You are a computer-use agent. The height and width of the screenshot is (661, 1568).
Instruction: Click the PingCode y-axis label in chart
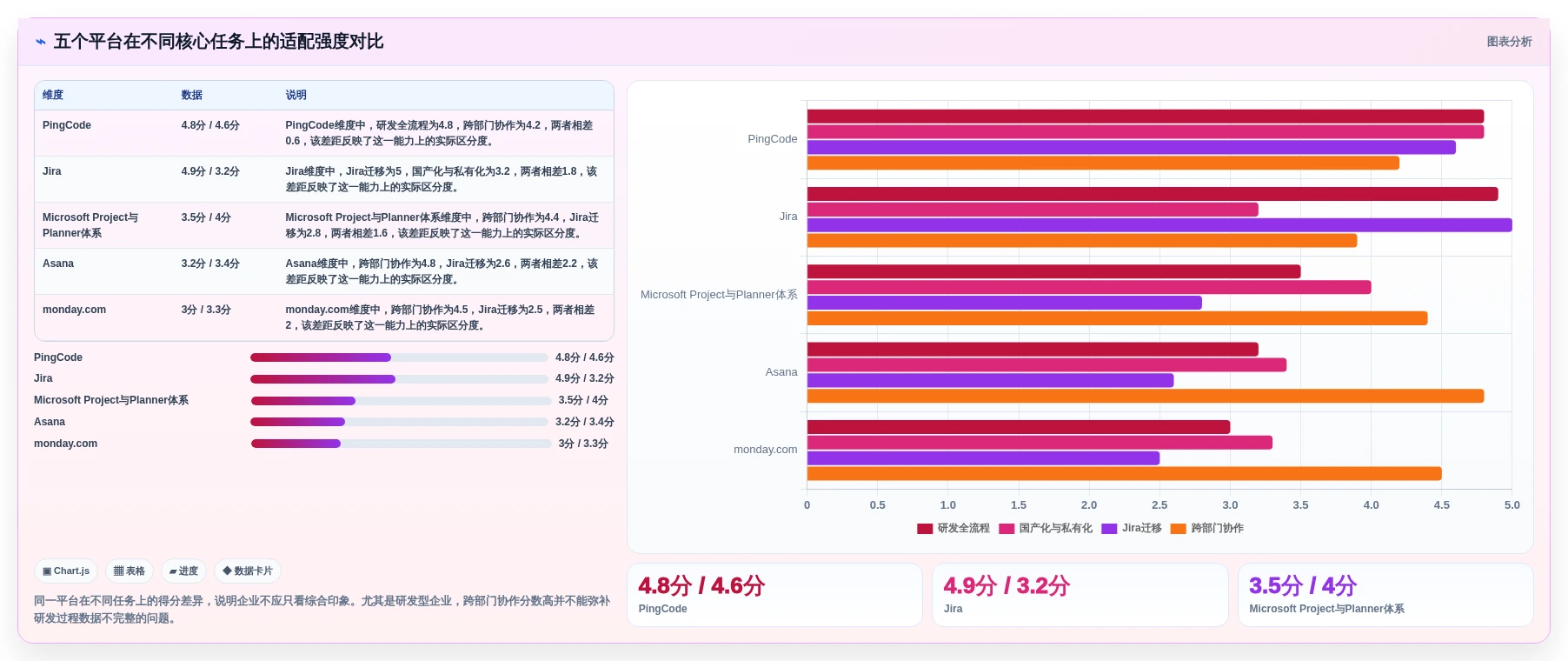[773, 139]
